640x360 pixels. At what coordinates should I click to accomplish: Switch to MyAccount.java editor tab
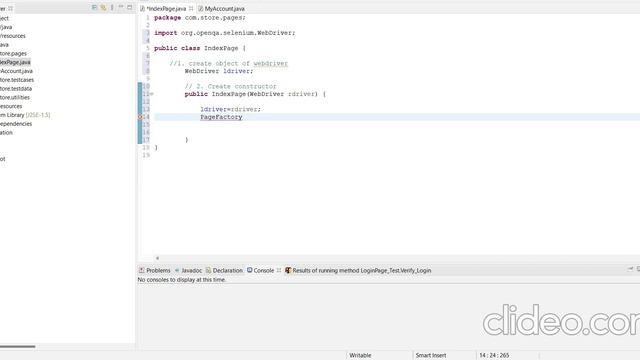pos(225,9)
